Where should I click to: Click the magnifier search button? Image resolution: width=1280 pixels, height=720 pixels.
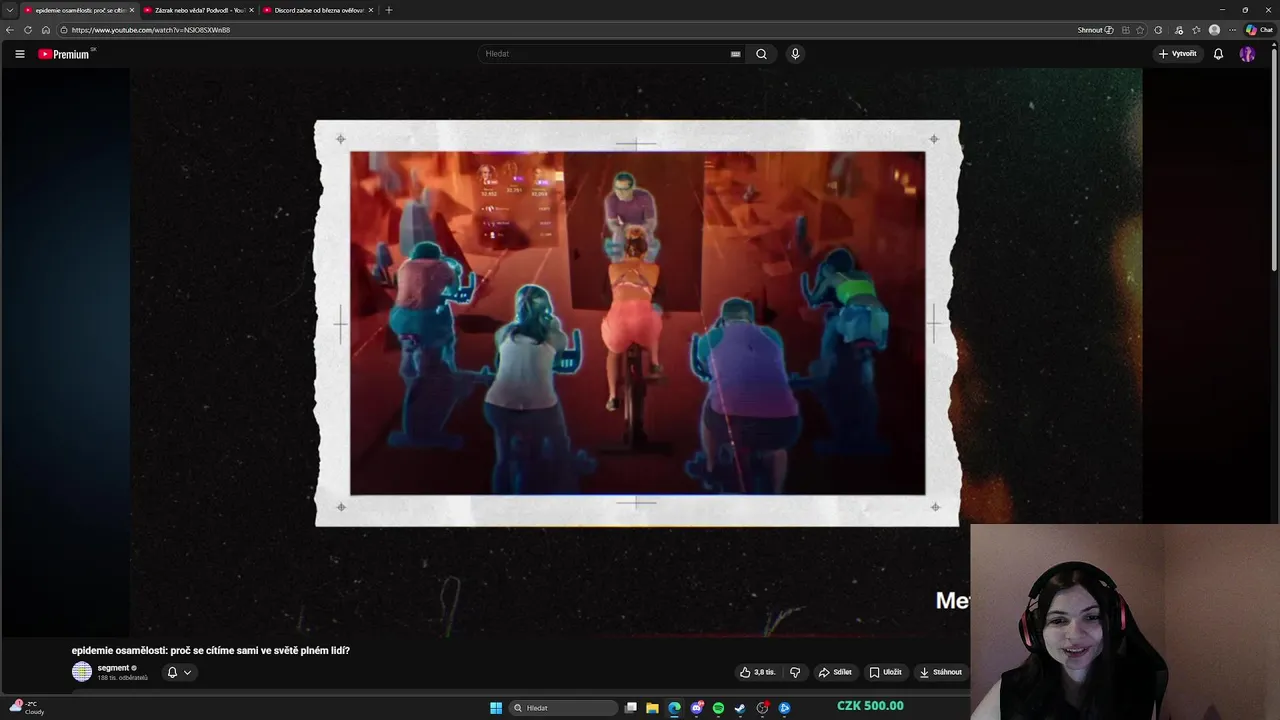point(761,54)
